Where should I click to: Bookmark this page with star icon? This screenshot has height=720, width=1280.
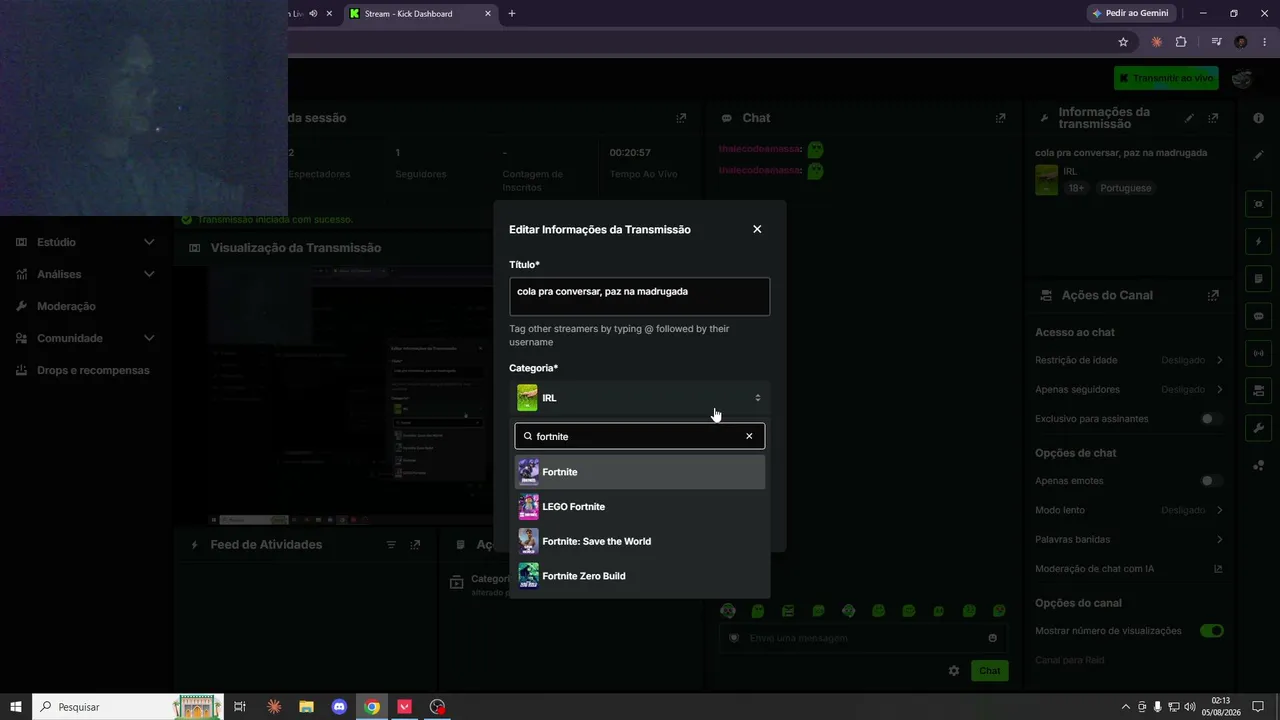[1123, 42]
